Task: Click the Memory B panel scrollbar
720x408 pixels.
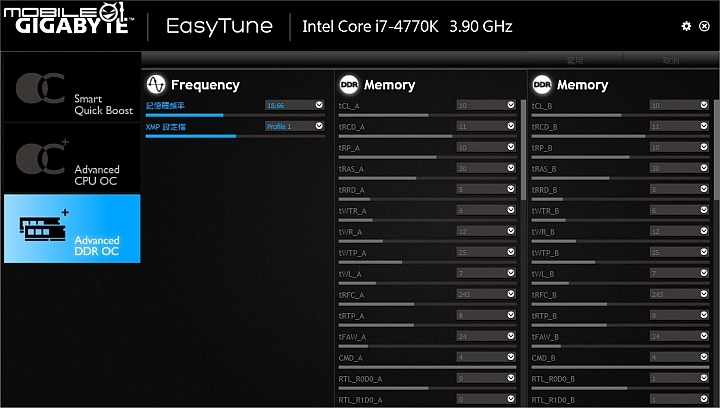Action: (717, 150)
